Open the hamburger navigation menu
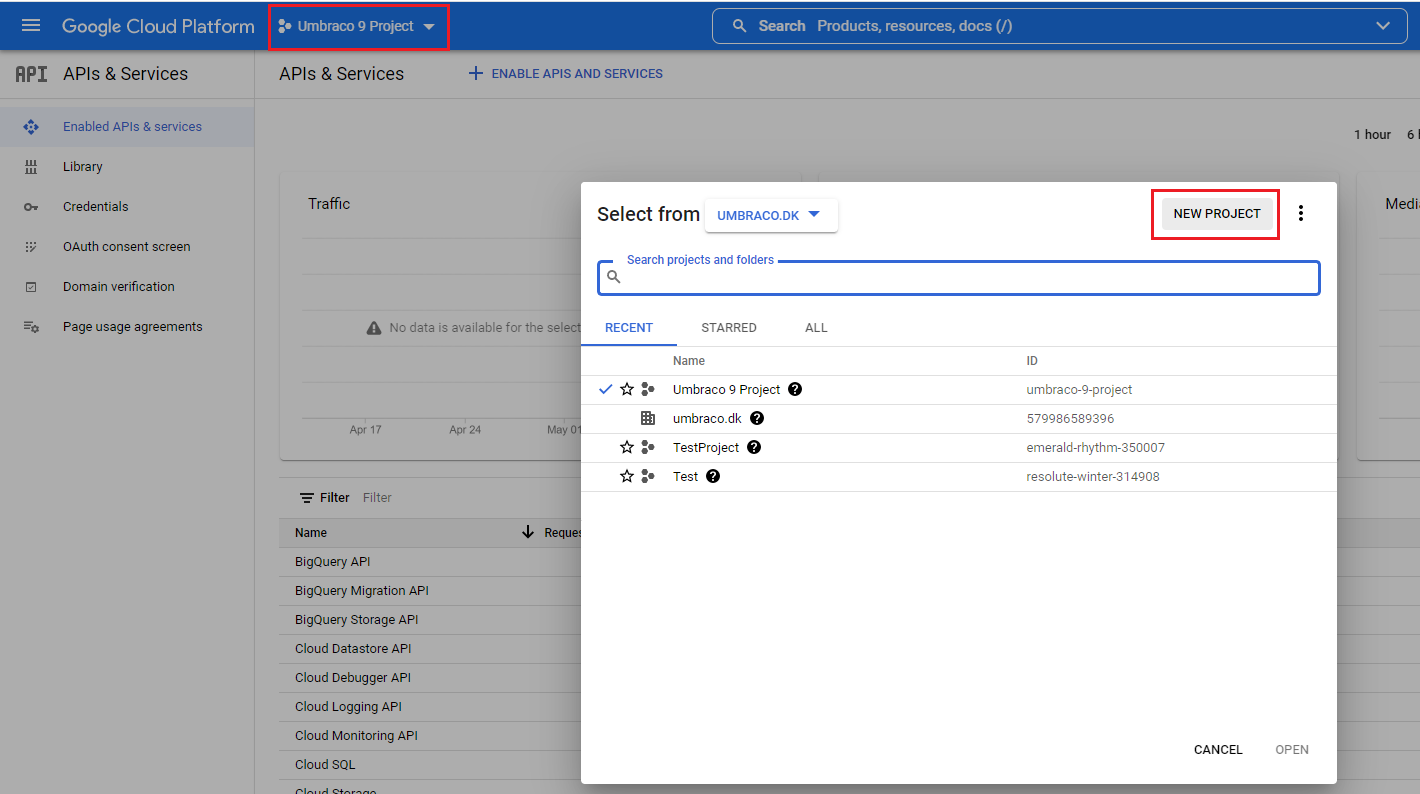 pyautogui.click(x=31, y=26)
